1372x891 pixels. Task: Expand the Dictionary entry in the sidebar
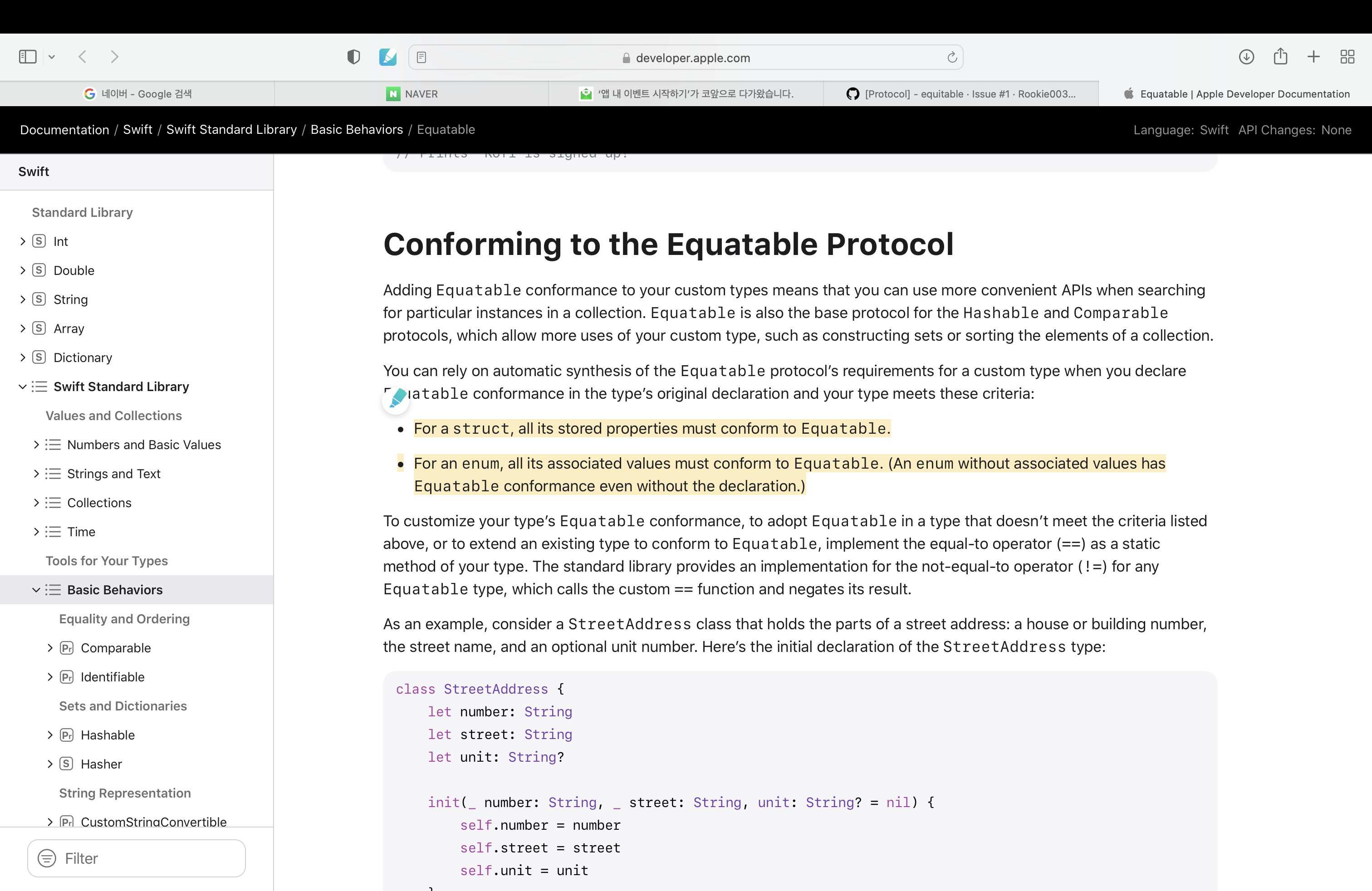click(x=23, y=357)
